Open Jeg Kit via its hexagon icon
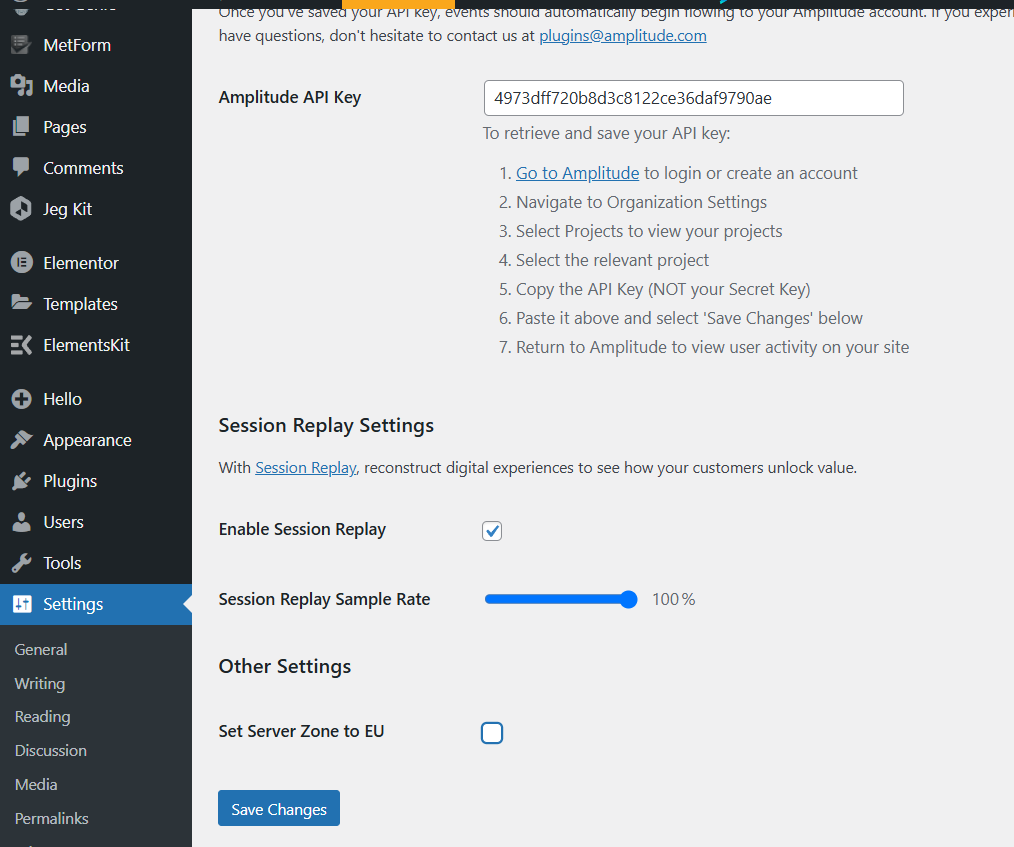This screenshot has width=1014, height=847. pos(21,209)
